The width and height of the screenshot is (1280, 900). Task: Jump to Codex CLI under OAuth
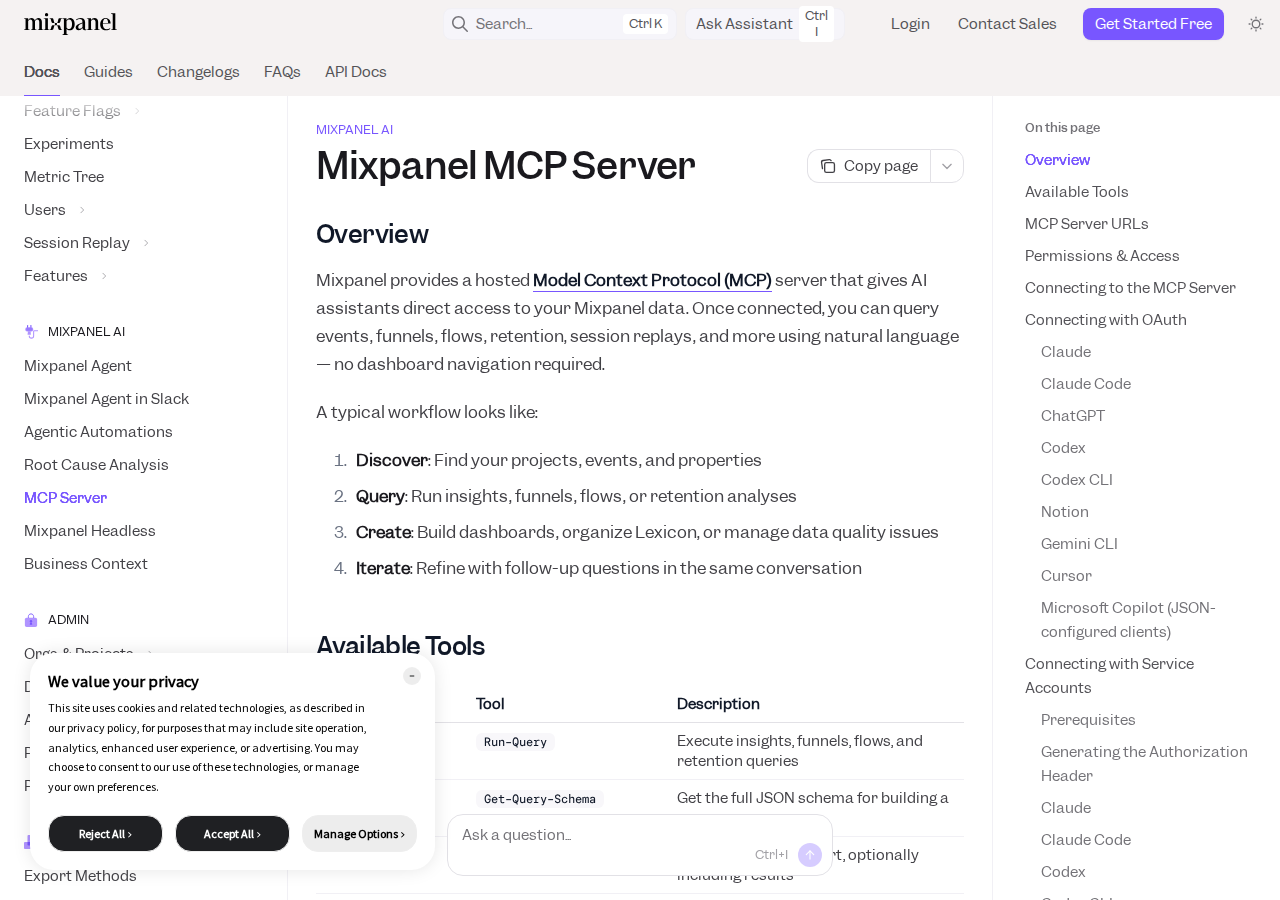click(1077, 480)
